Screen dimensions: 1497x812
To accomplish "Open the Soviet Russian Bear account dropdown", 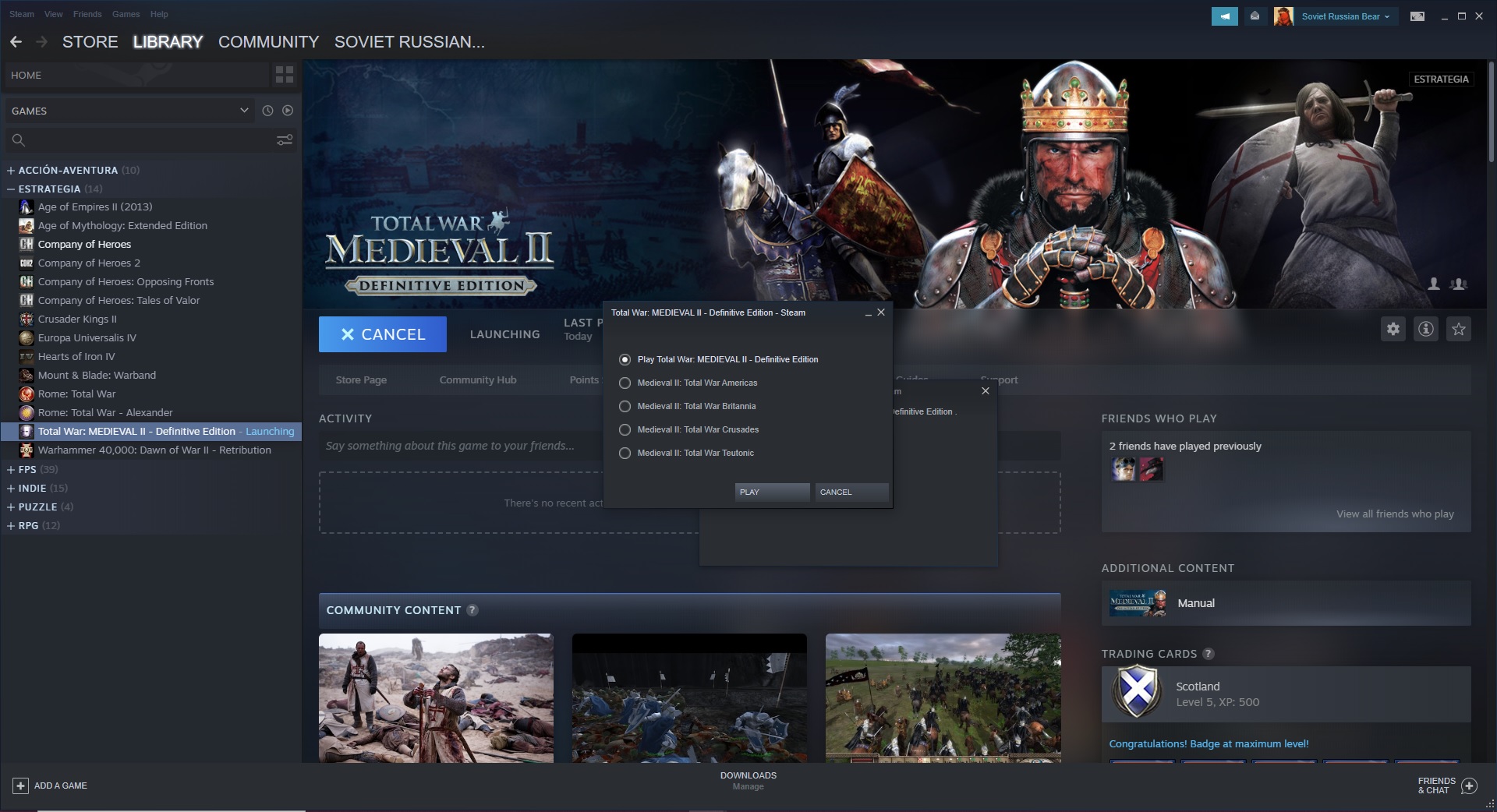I will [x=1346, y=16].
